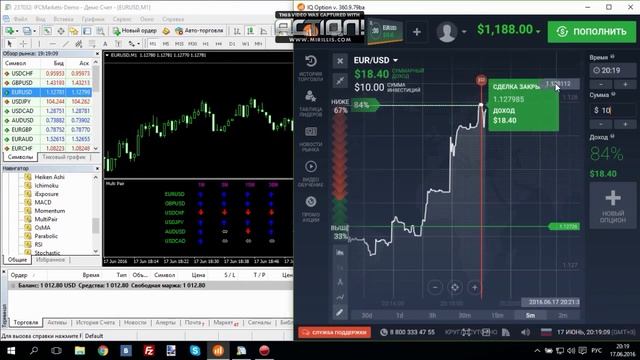Screen dimensions: 640x360
Task: Click the orange support service button
Action: pyautogui.click(x=334, y=332)
